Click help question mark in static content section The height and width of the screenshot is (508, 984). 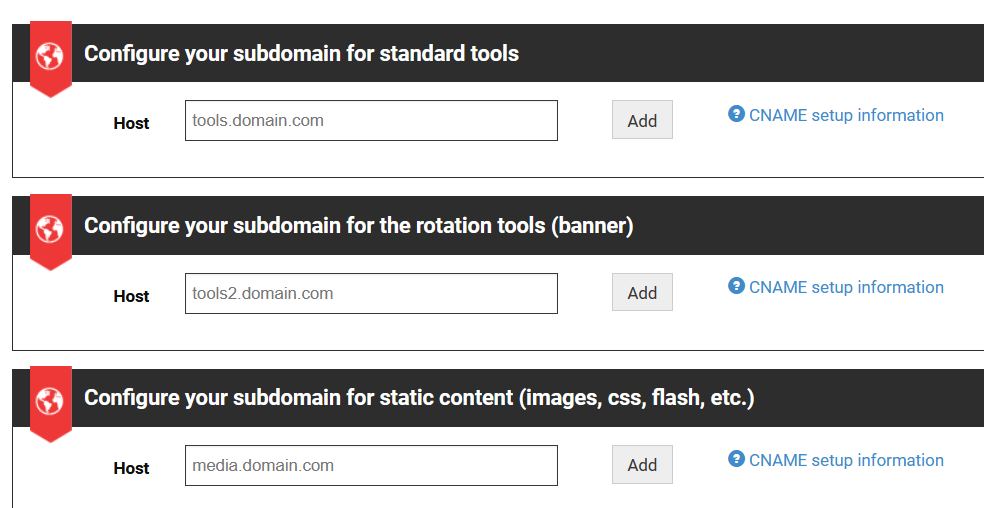pos(736,459)
